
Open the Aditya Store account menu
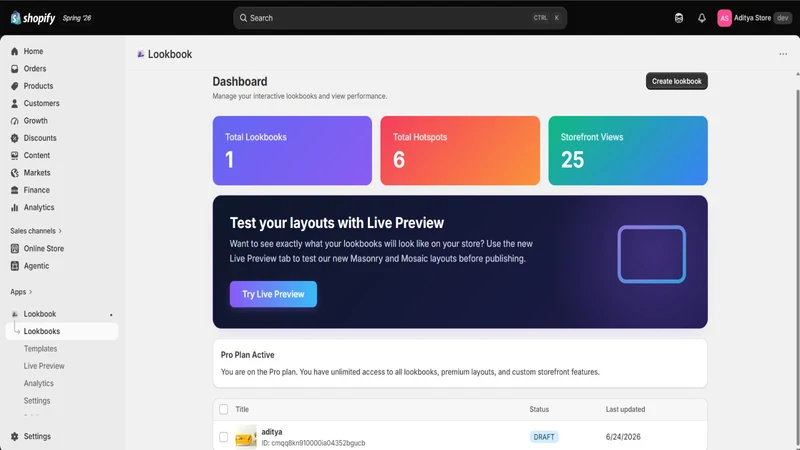point(754,18)
